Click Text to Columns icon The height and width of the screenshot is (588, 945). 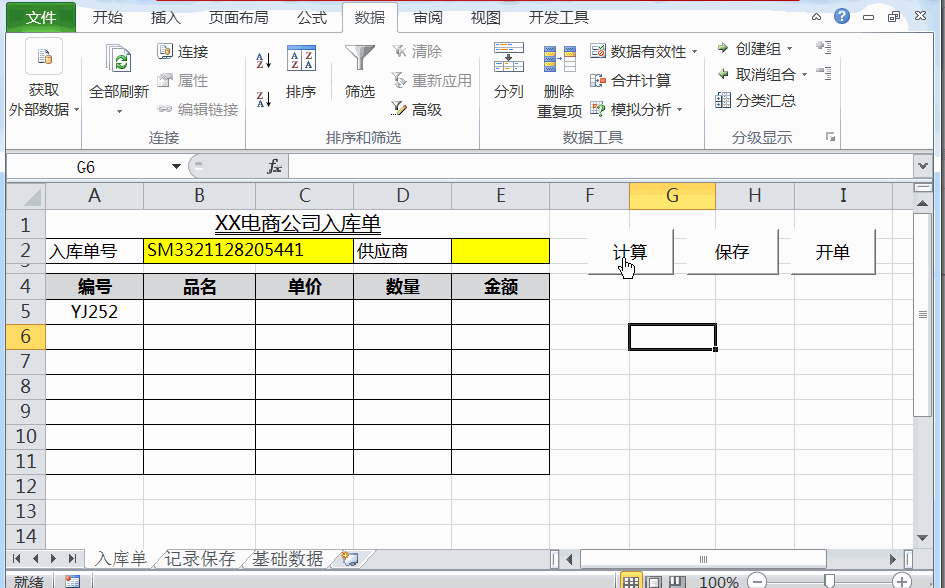click(x=508, y=57)
